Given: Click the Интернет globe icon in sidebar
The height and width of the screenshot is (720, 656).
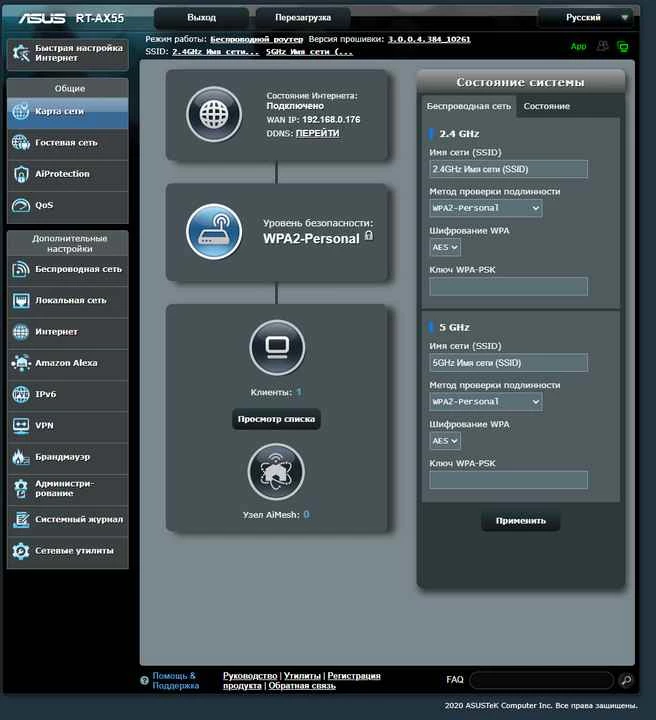Looking at the screenshot, I should coord(21,332).
